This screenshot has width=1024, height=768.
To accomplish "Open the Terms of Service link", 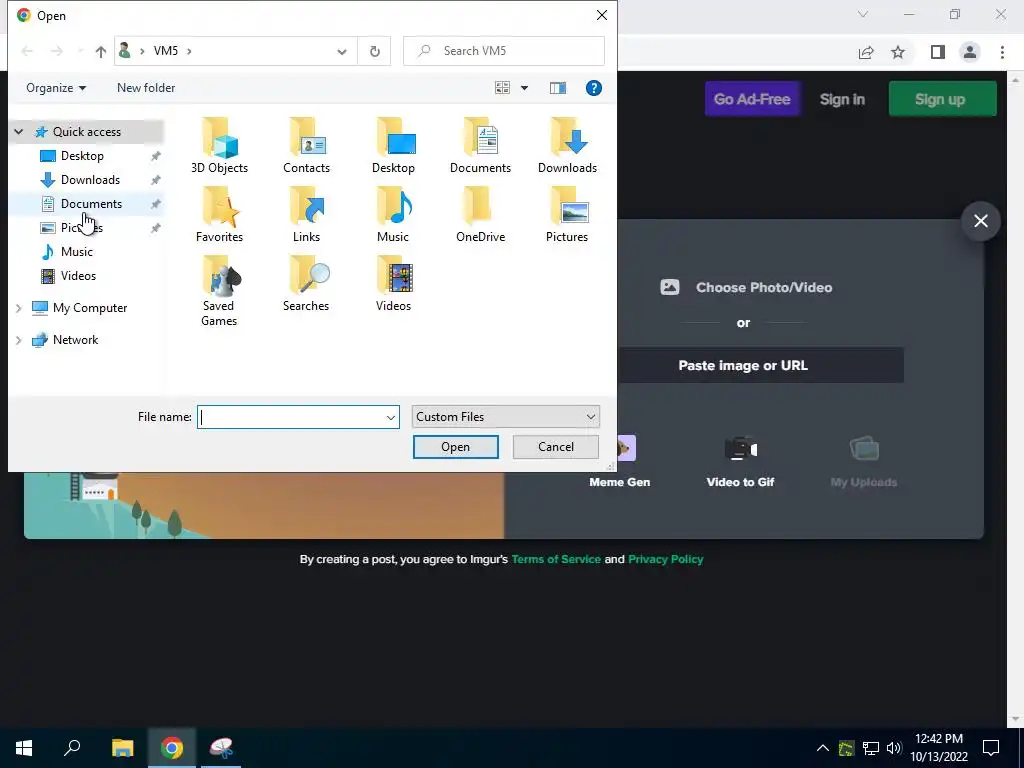I will tap(556, 560).
